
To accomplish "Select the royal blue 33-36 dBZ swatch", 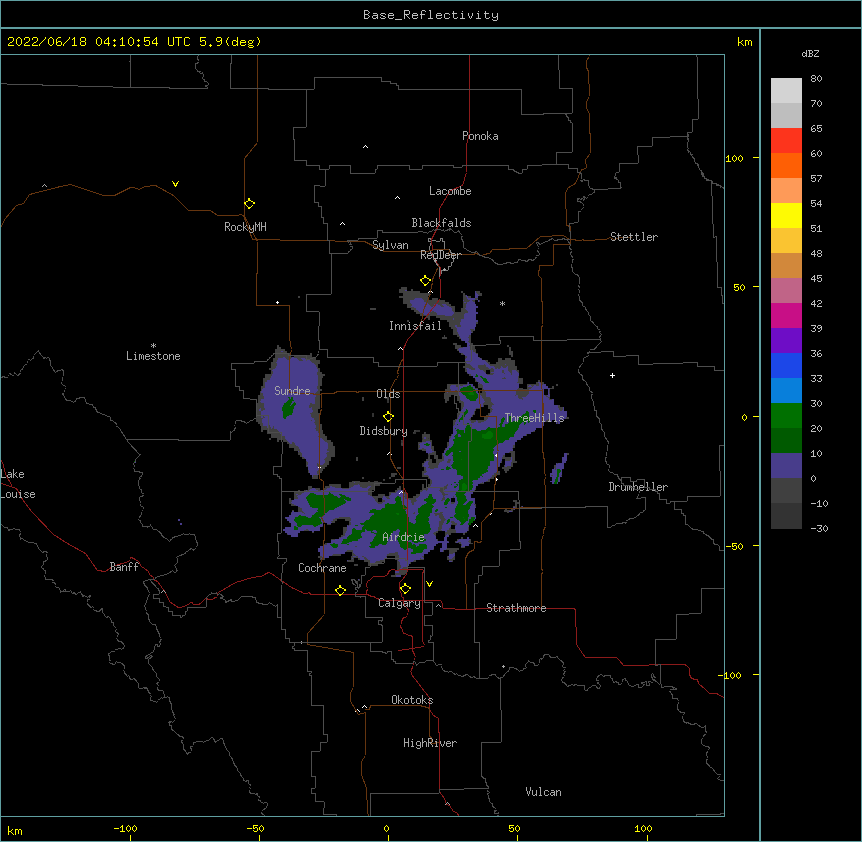I will 786,366.
